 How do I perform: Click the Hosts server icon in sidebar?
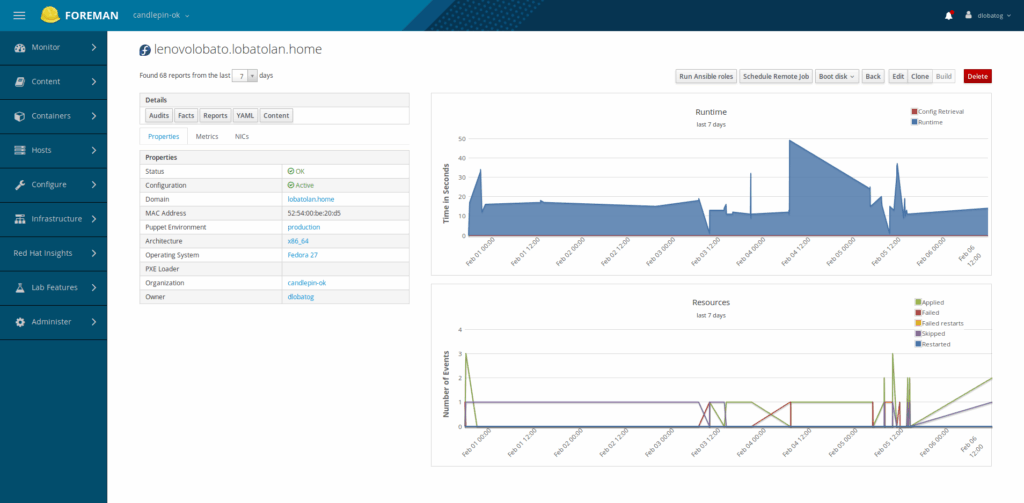tap(20, 150)
